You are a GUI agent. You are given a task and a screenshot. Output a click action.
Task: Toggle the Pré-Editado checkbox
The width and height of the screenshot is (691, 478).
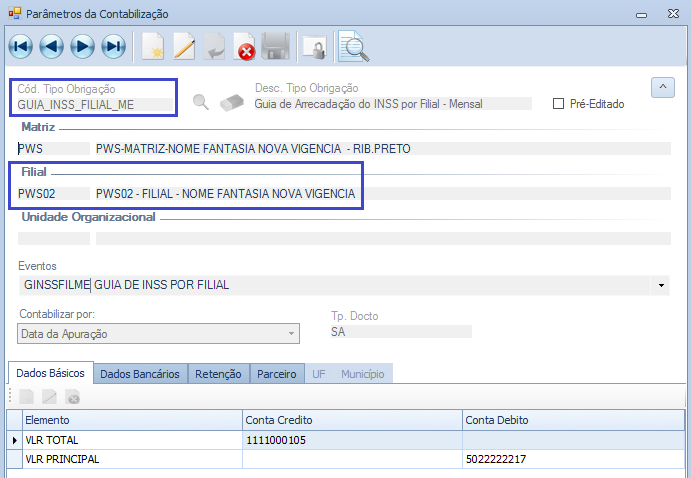(x=559, y=104)
